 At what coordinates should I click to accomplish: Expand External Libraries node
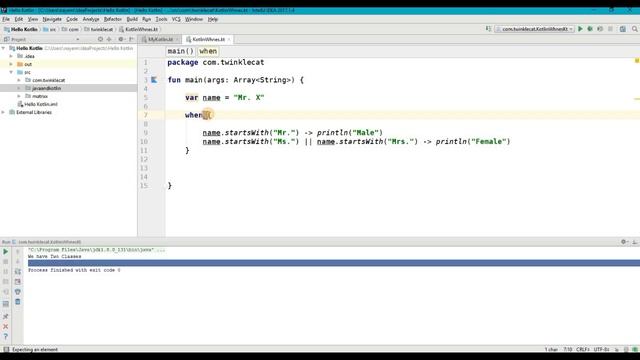[4, 112]
